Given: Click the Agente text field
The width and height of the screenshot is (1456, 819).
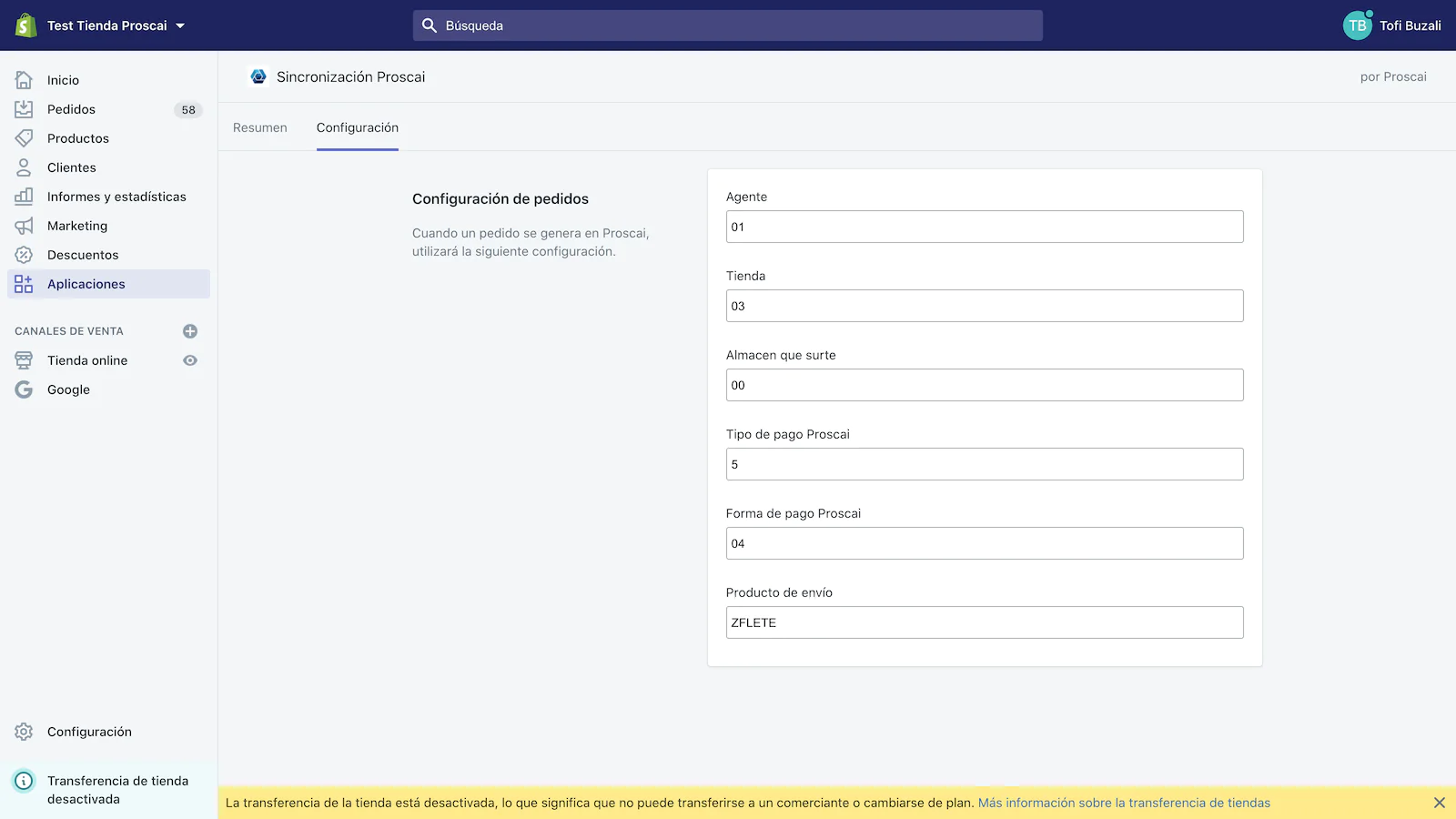Looking at the screenshot, I should (985, 227).
